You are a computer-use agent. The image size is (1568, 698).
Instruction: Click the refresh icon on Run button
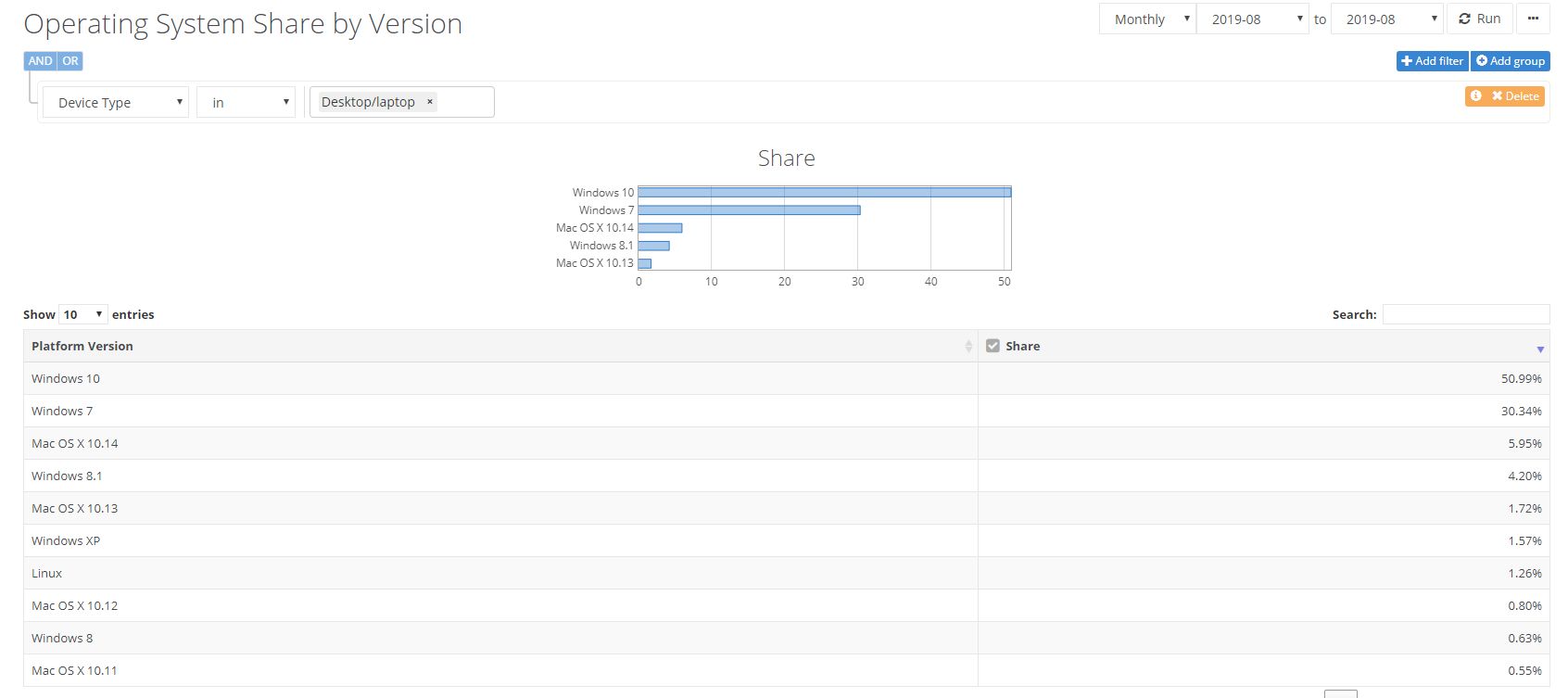[x=1464, y=19]
